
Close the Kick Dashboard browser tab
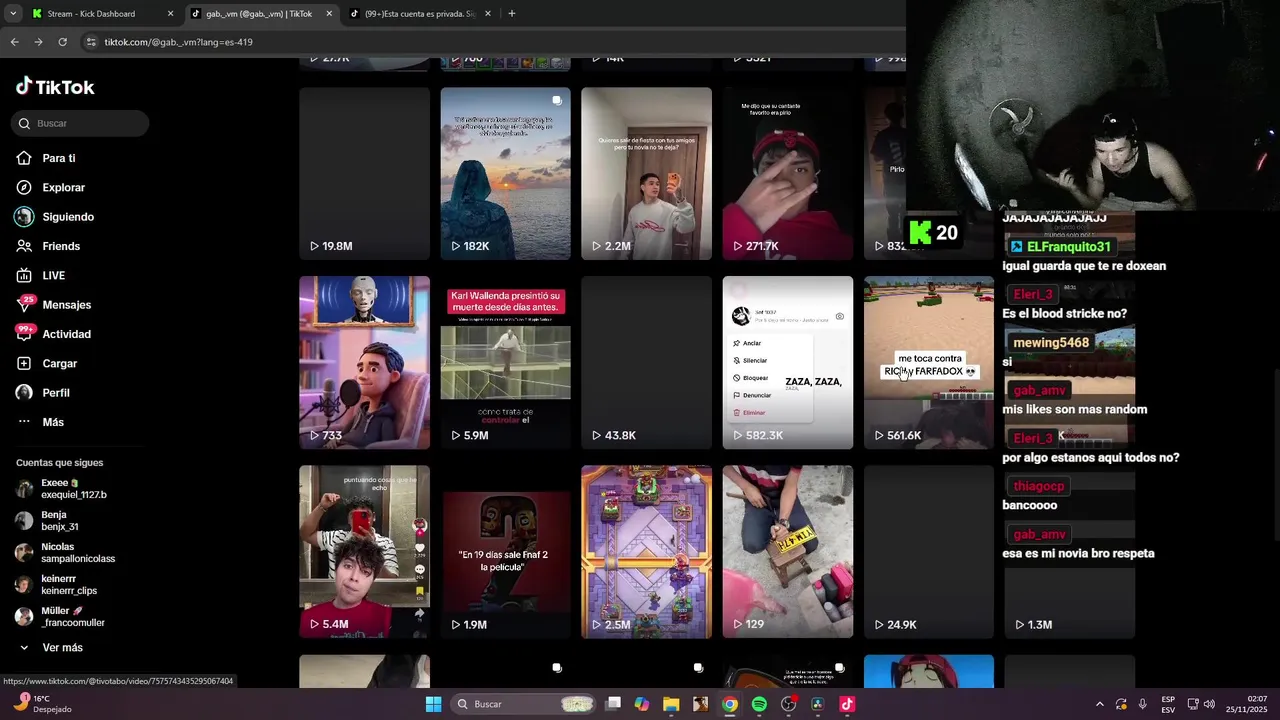coord(170,14)
